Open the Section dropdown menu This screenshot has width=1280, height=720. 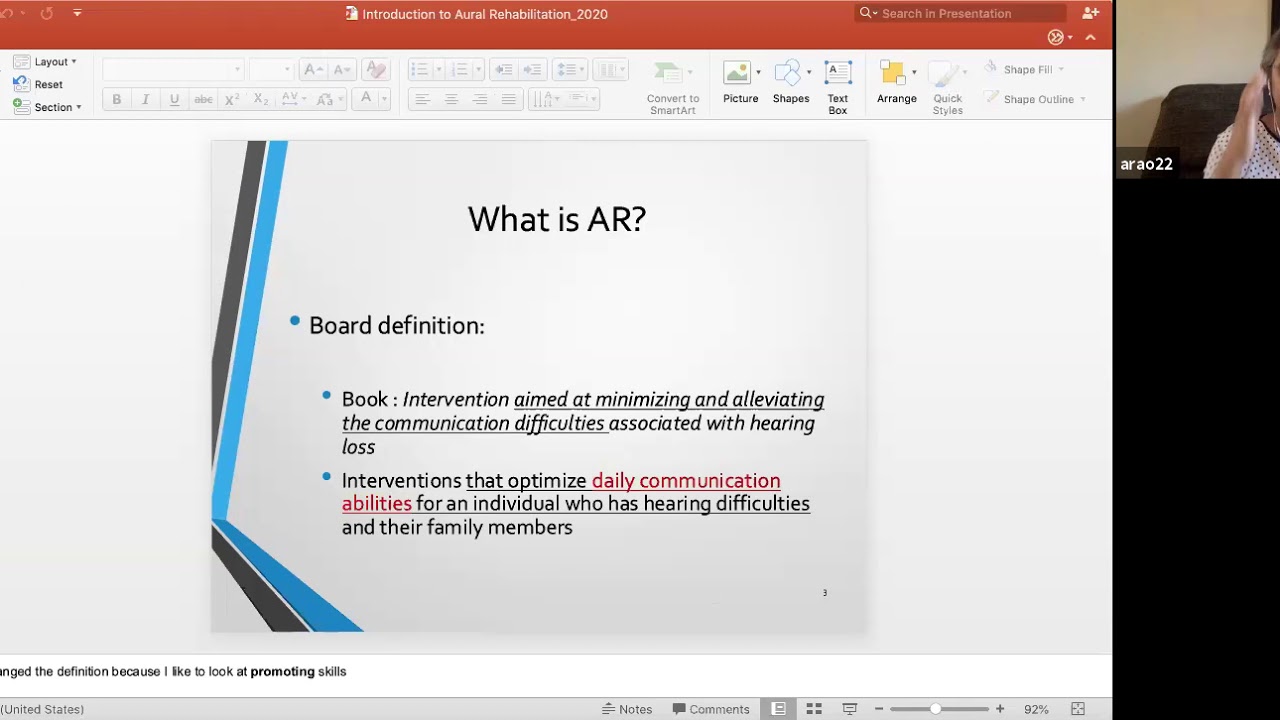[47, 107]
